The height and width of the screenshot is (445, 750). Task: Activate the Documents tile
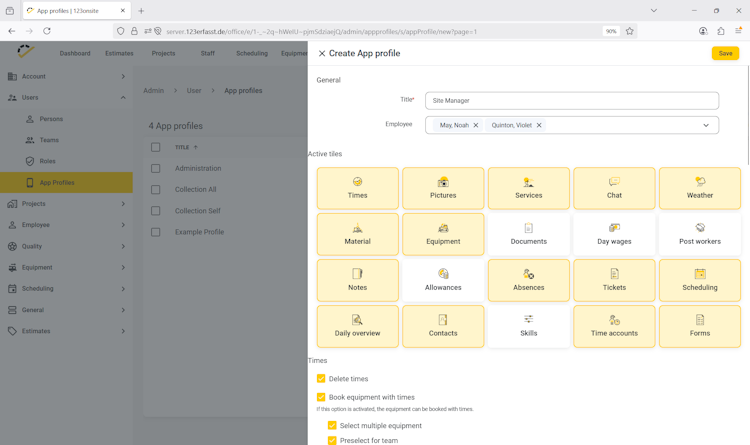pyautogui.click(x=529, y=234)
